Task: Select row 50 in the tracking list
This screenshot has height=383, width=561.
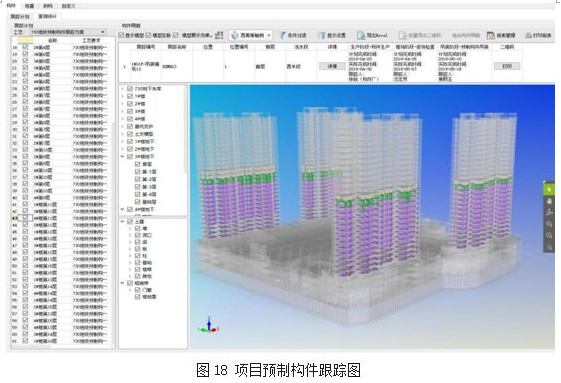Action: [x=60, y=266]
